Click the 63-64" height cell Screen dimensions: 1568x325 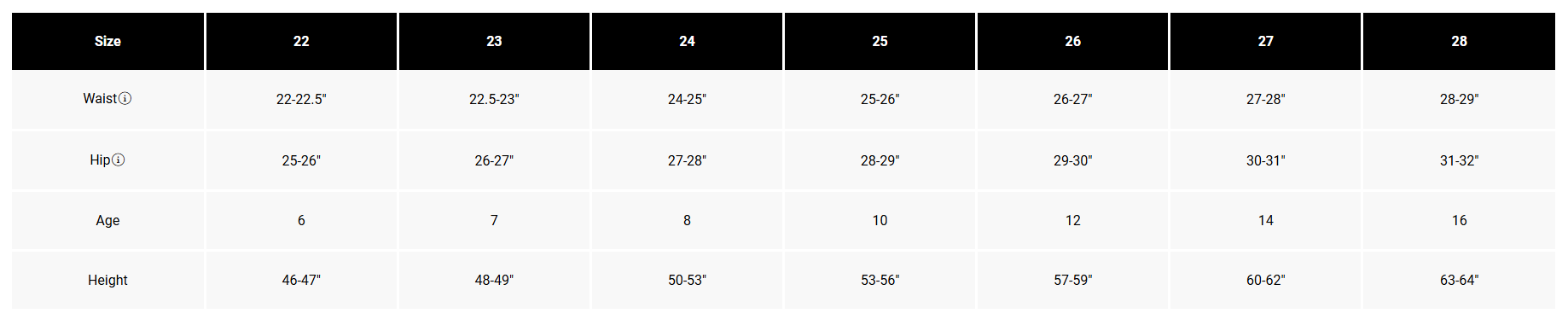(x=1459, y=280)
